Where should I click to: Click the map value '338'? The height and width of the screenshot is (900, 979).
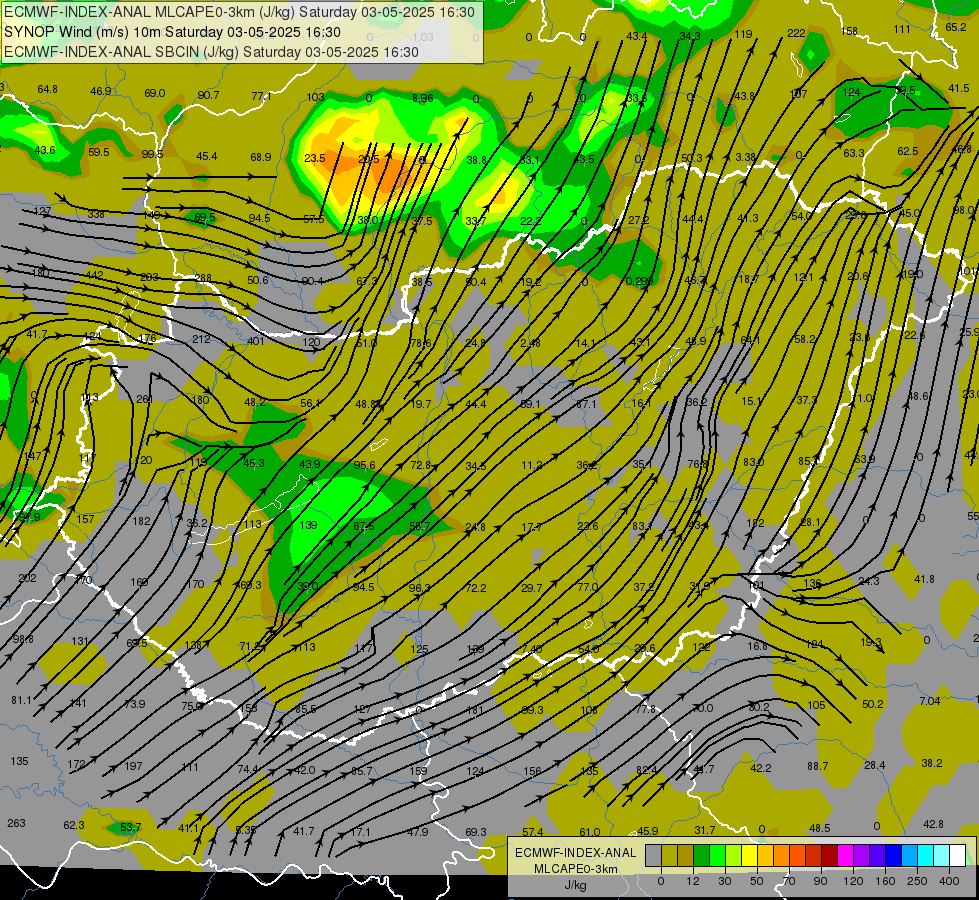click(96, 214)
